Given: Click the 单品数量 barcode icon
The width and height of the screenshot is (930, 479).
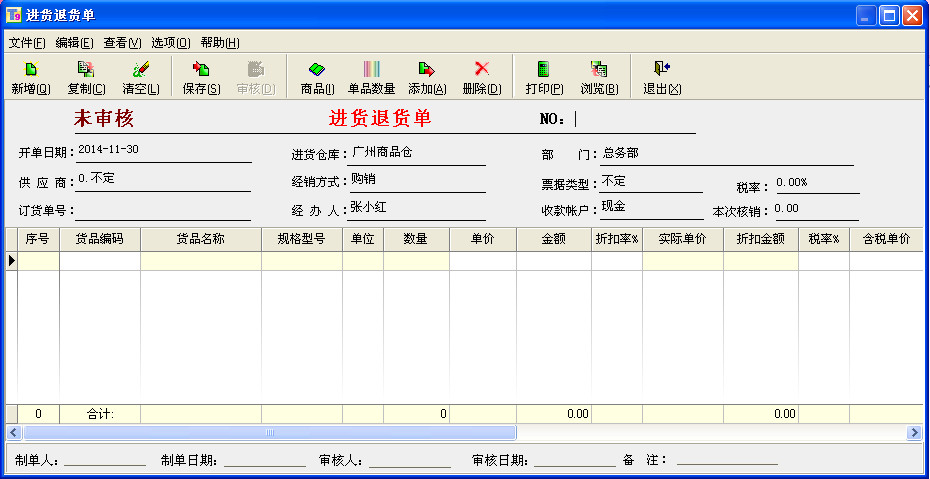Looking at the screenshot, I should pyautogui.click(x=371, y=69).
